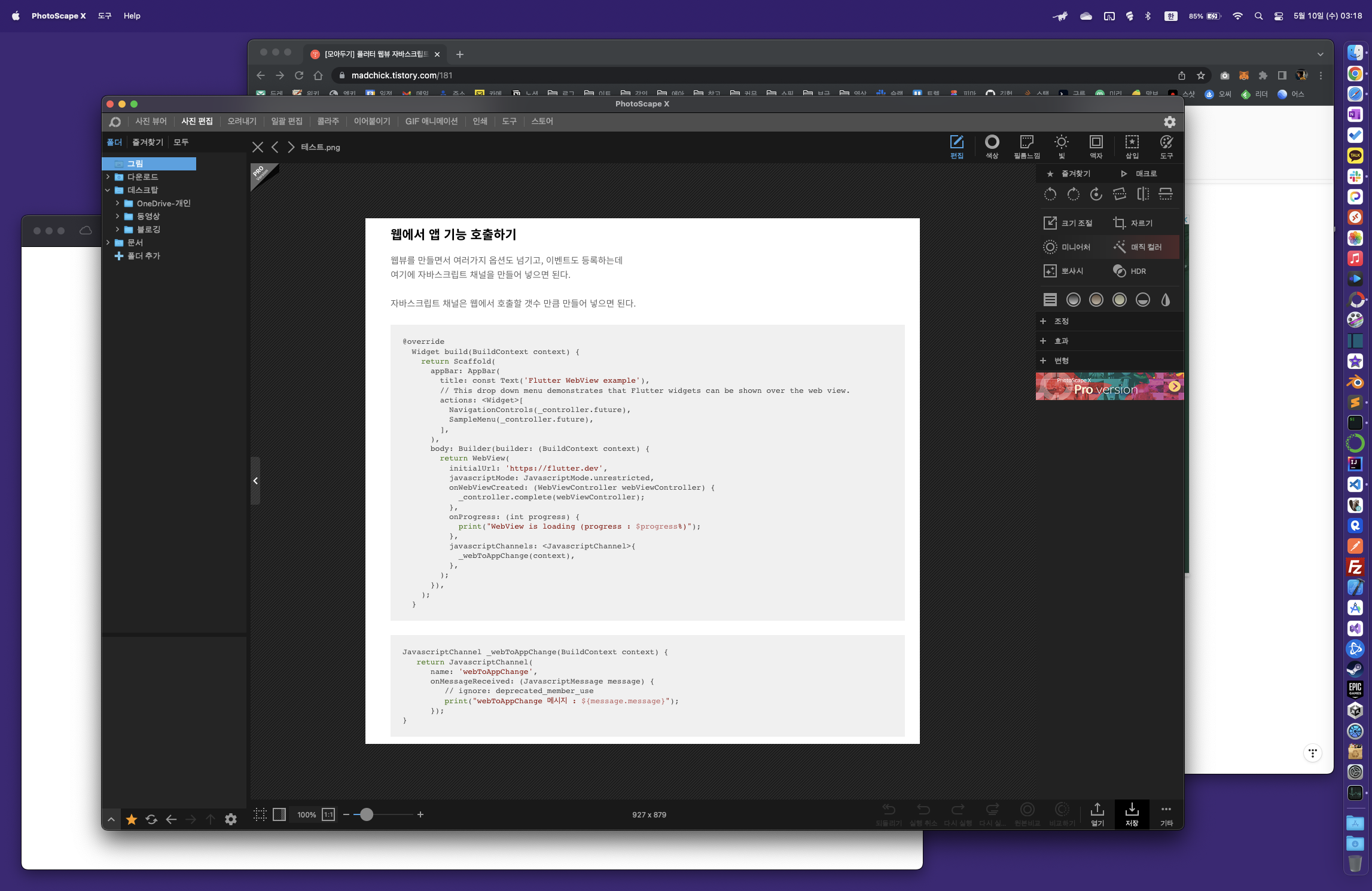The image size is (1372, 891).
Task: Flip image vertically icon
Action: pos(1166,194)
